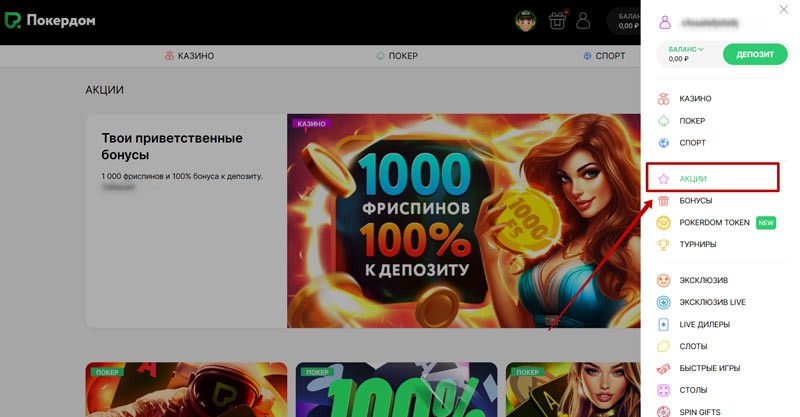Switch to the ПОКЕР top tab
This screenshot has height=417, width=800.
pyautogui.click(x=397, y=56)
